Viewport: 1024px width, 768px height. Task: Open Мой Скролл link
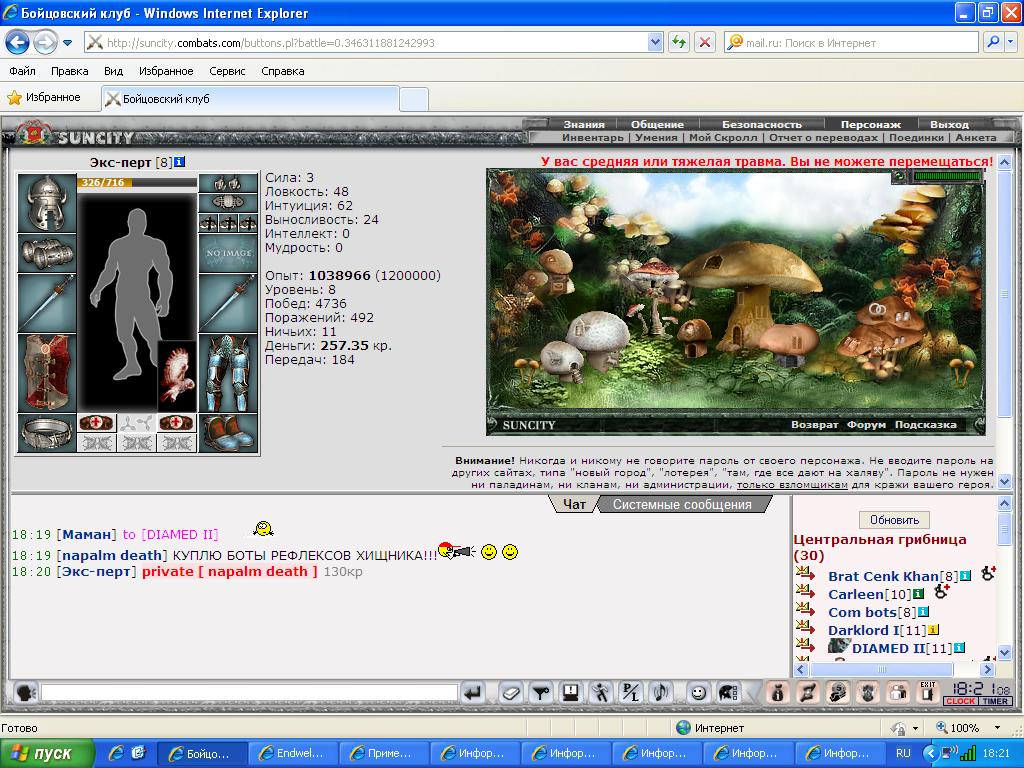pyautogui.click(x=723, y=137)
